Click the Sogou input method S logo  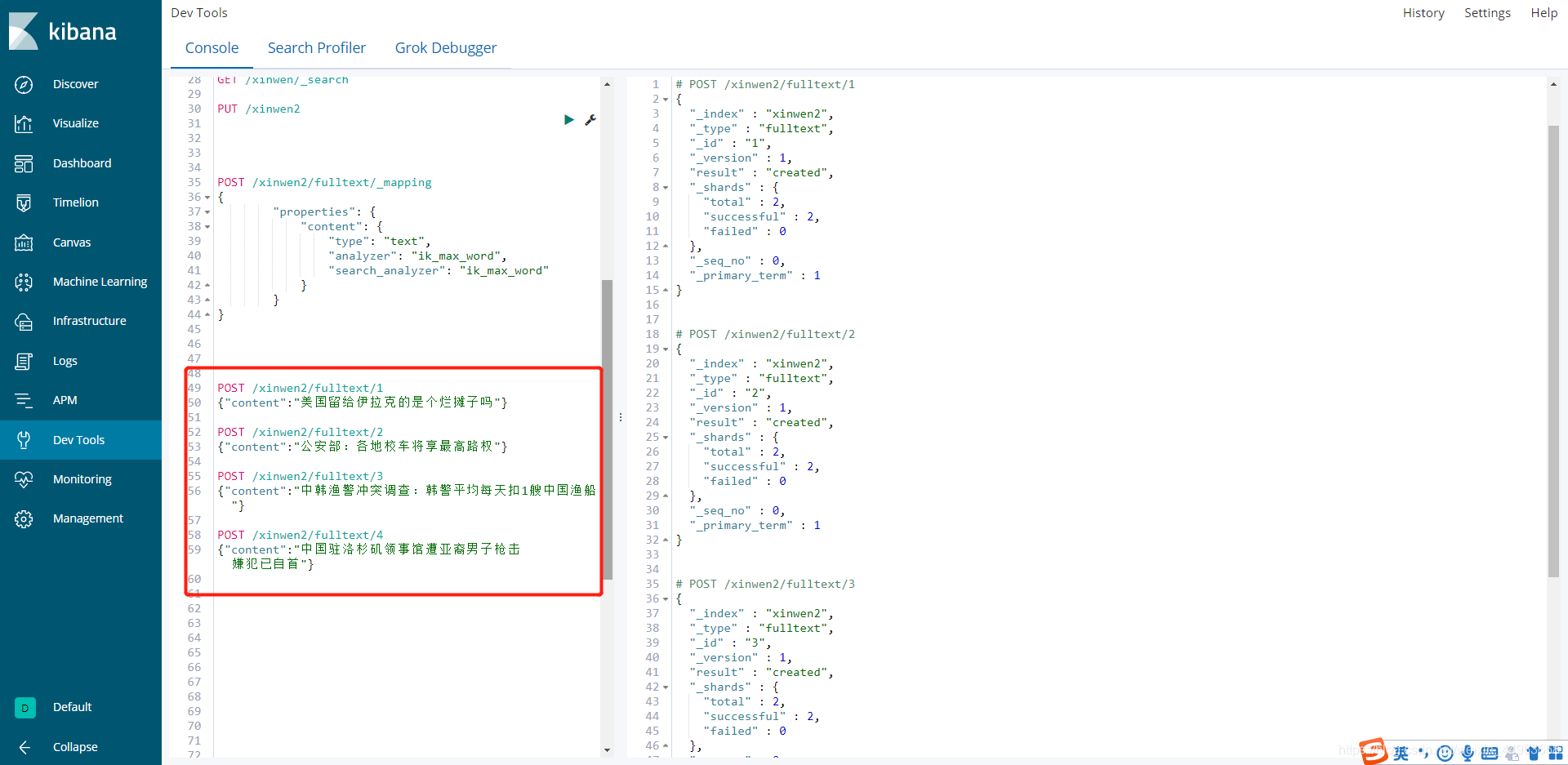[1374, 752]
